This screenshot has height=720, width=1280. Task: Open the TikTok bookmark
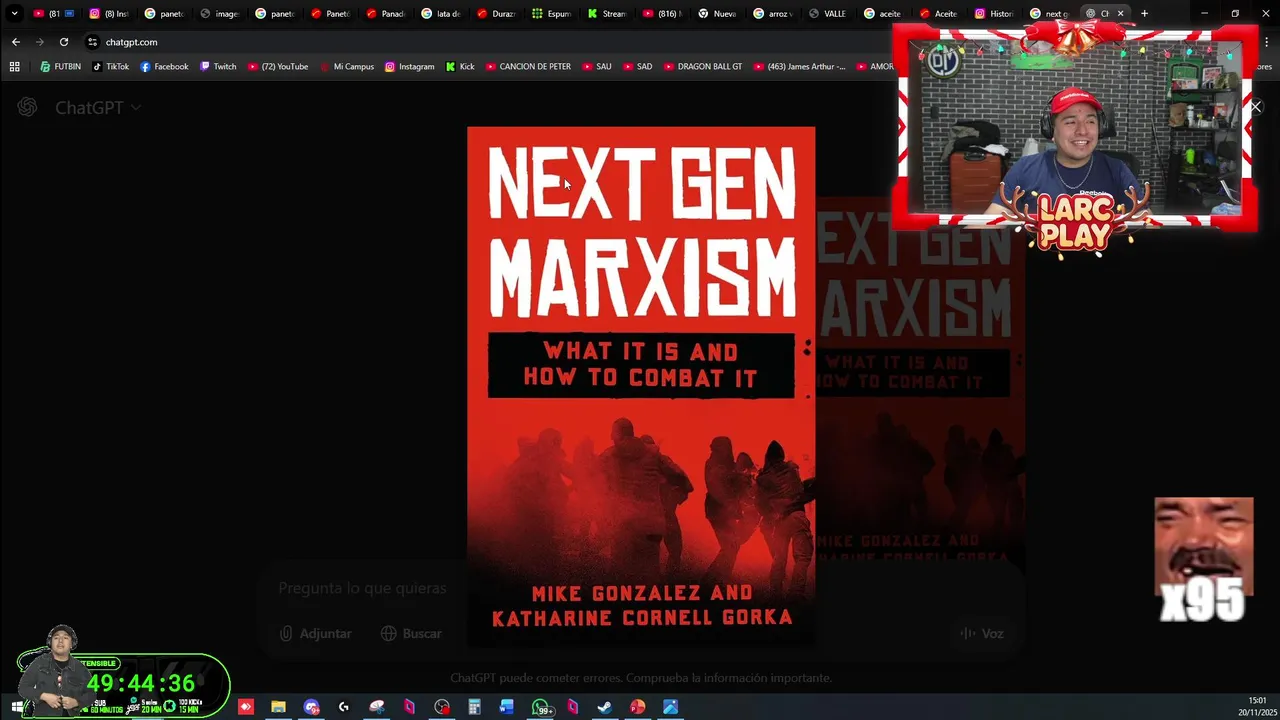(110, 66)
